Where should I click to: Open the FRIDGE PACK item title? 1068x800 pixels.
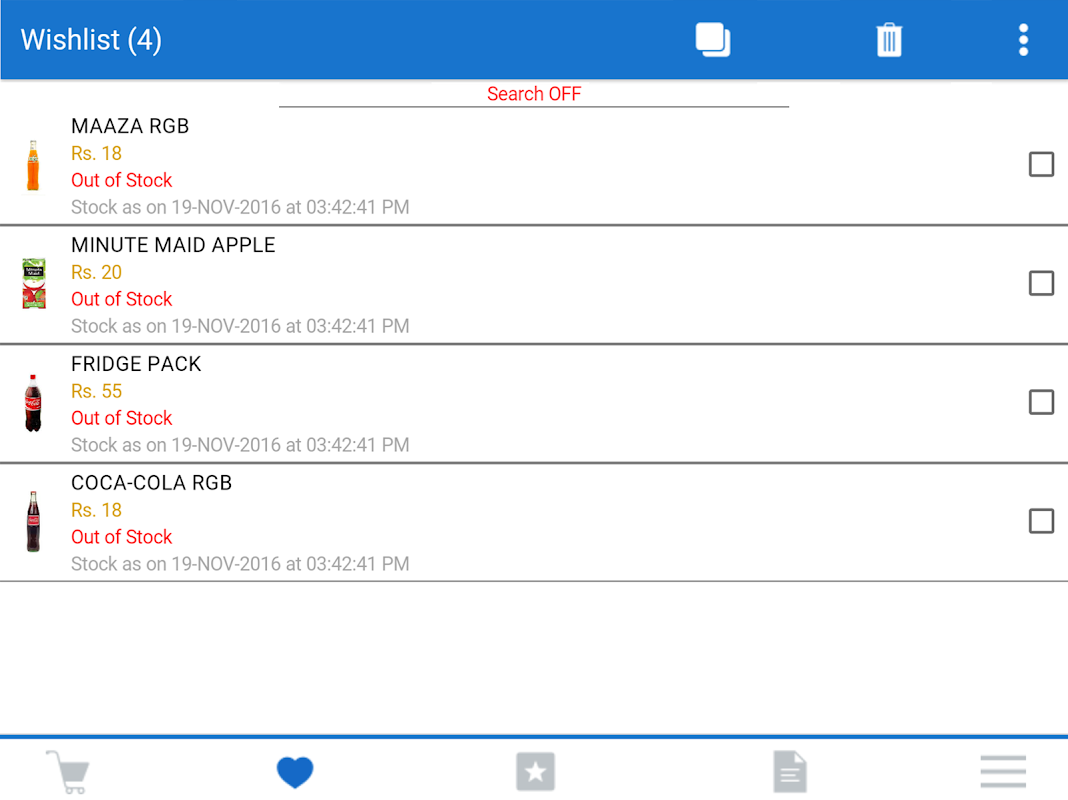(136, 364)
